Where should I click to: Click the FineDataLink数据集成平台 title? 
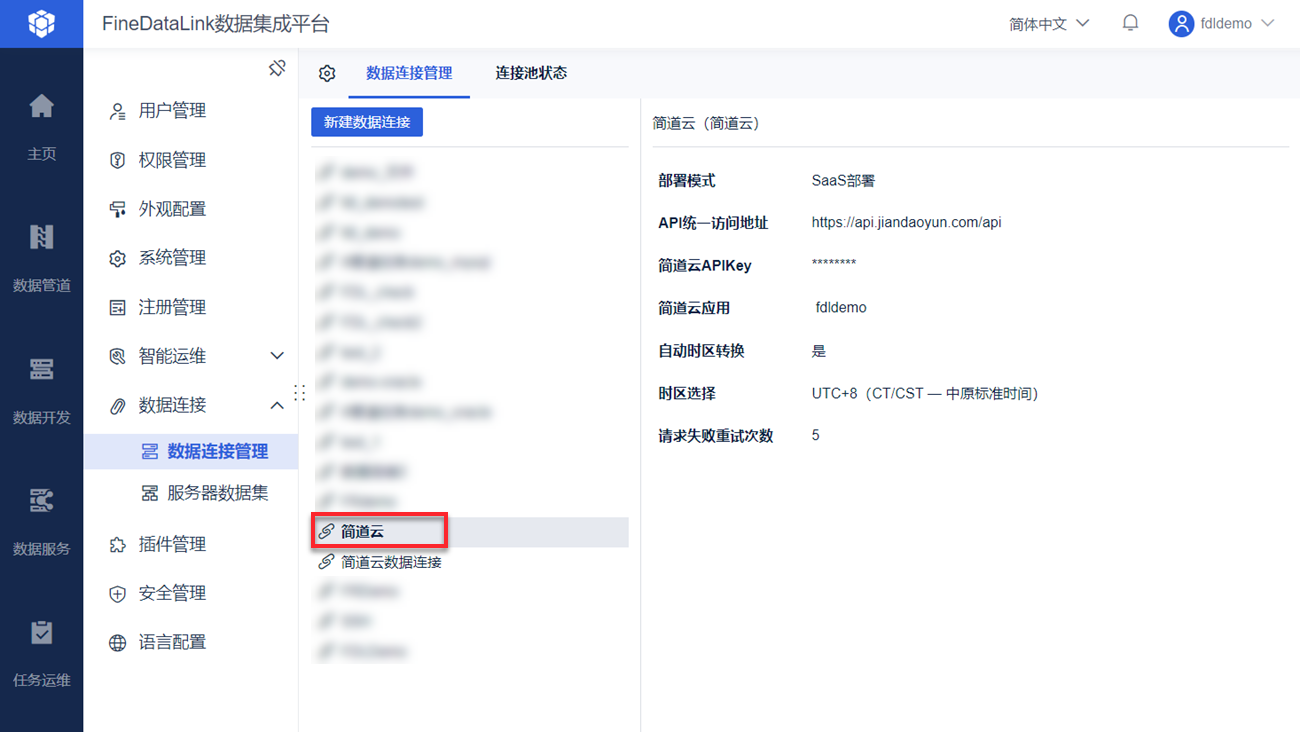click(216, 24)
